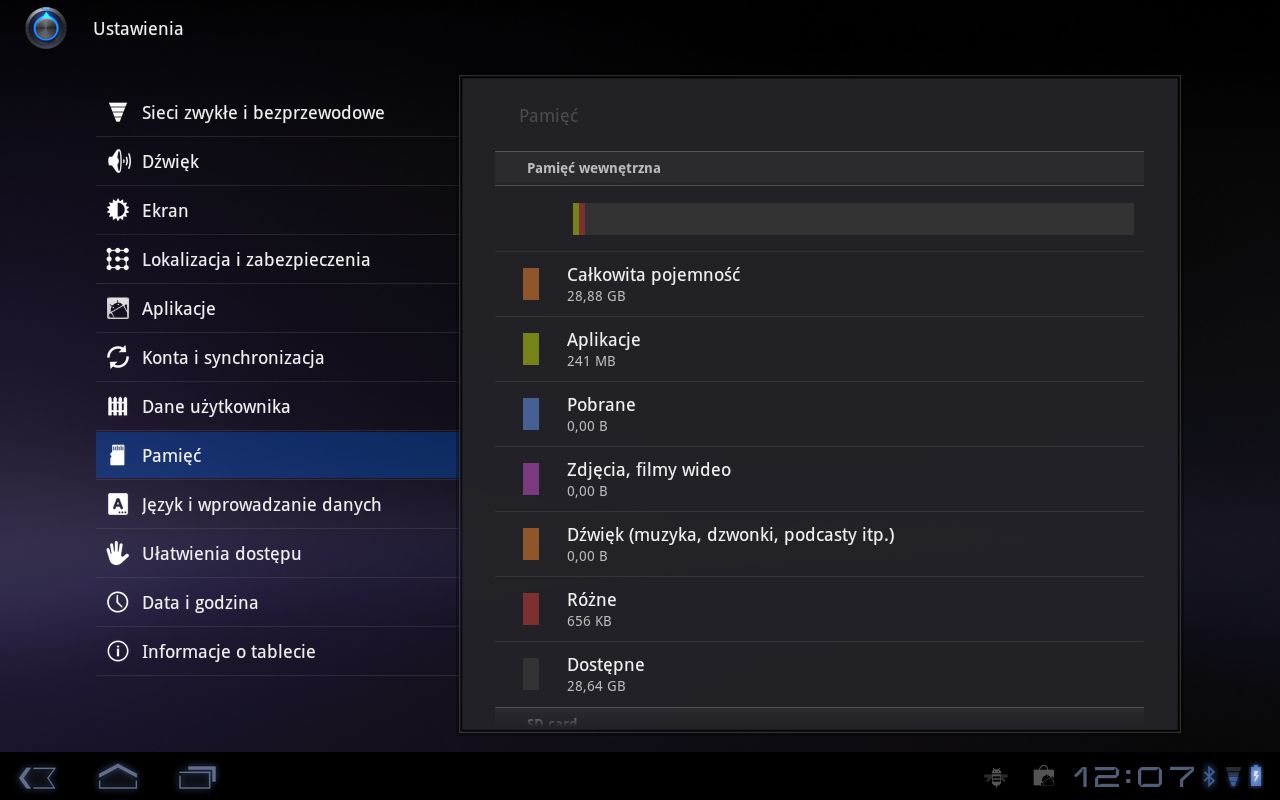
Task: Open Sieci zwykłe i bezprzewodowe settings
Action: tap(277, 112)
